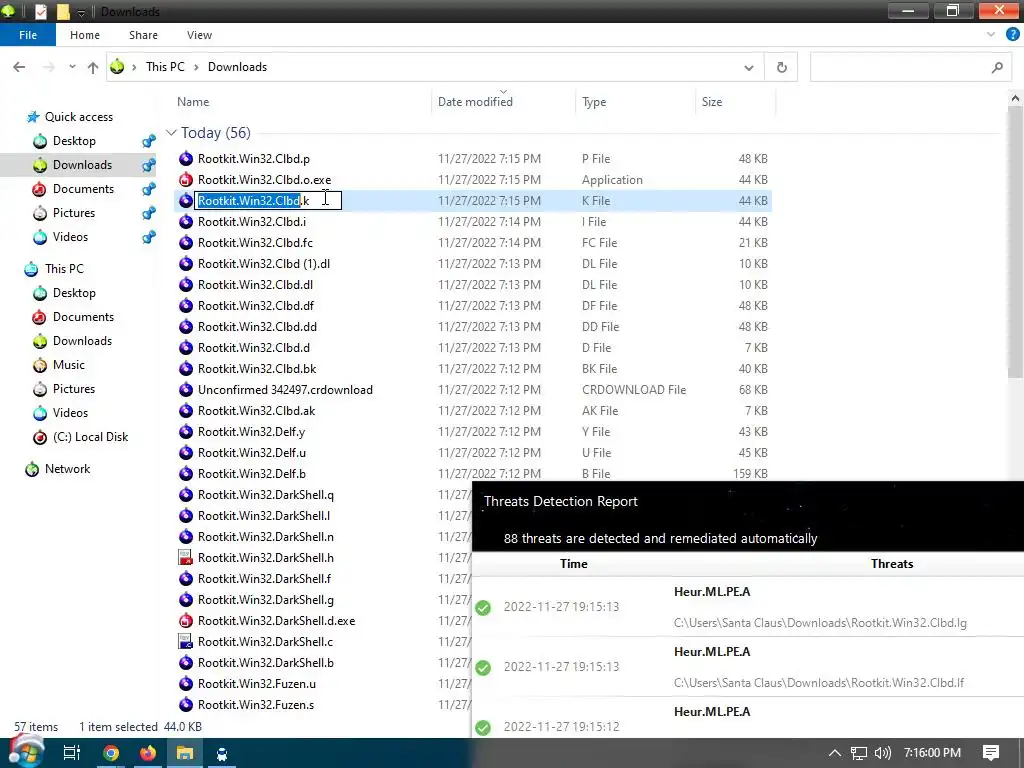Show hidden system tray icons
Screen dimensions: 1024x768
835,753
